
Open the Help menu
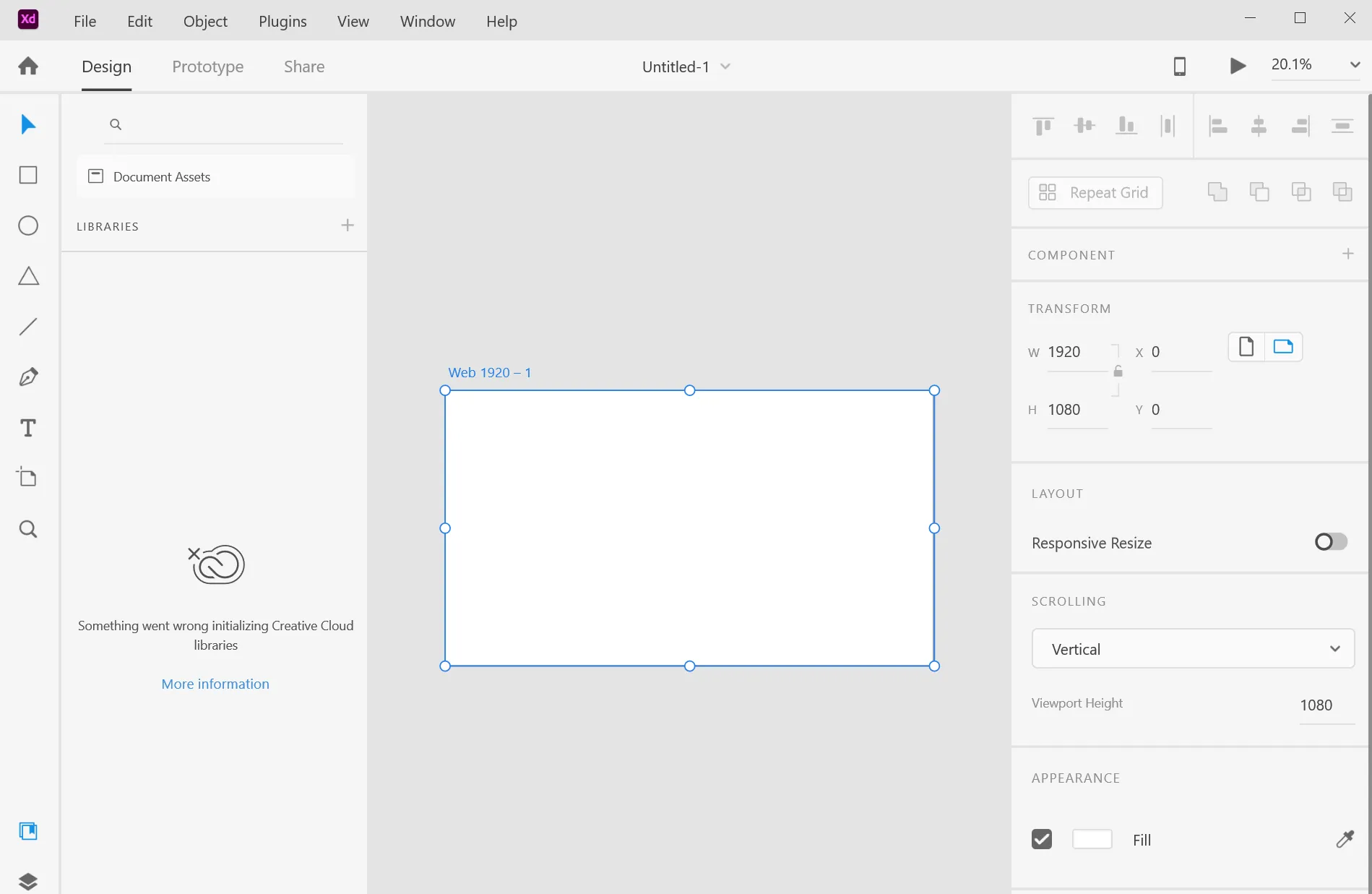point(501,21)
